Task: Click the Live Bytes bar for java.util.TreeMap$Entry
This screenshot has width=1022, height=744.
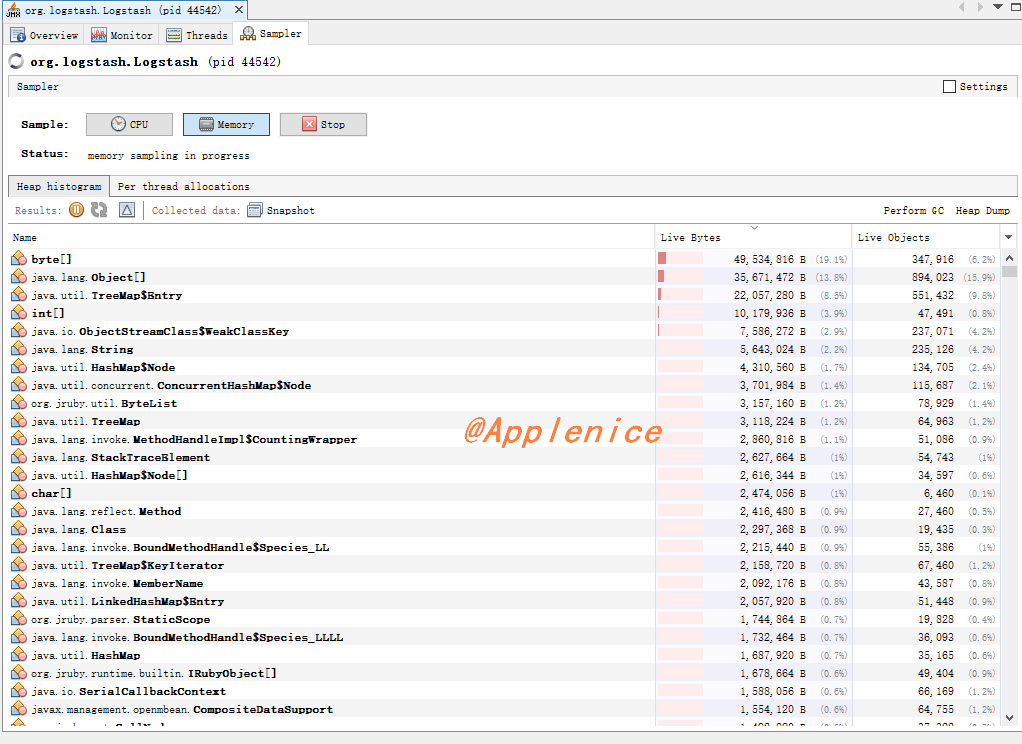Action: pyautogui.click(x=680, y=295)
